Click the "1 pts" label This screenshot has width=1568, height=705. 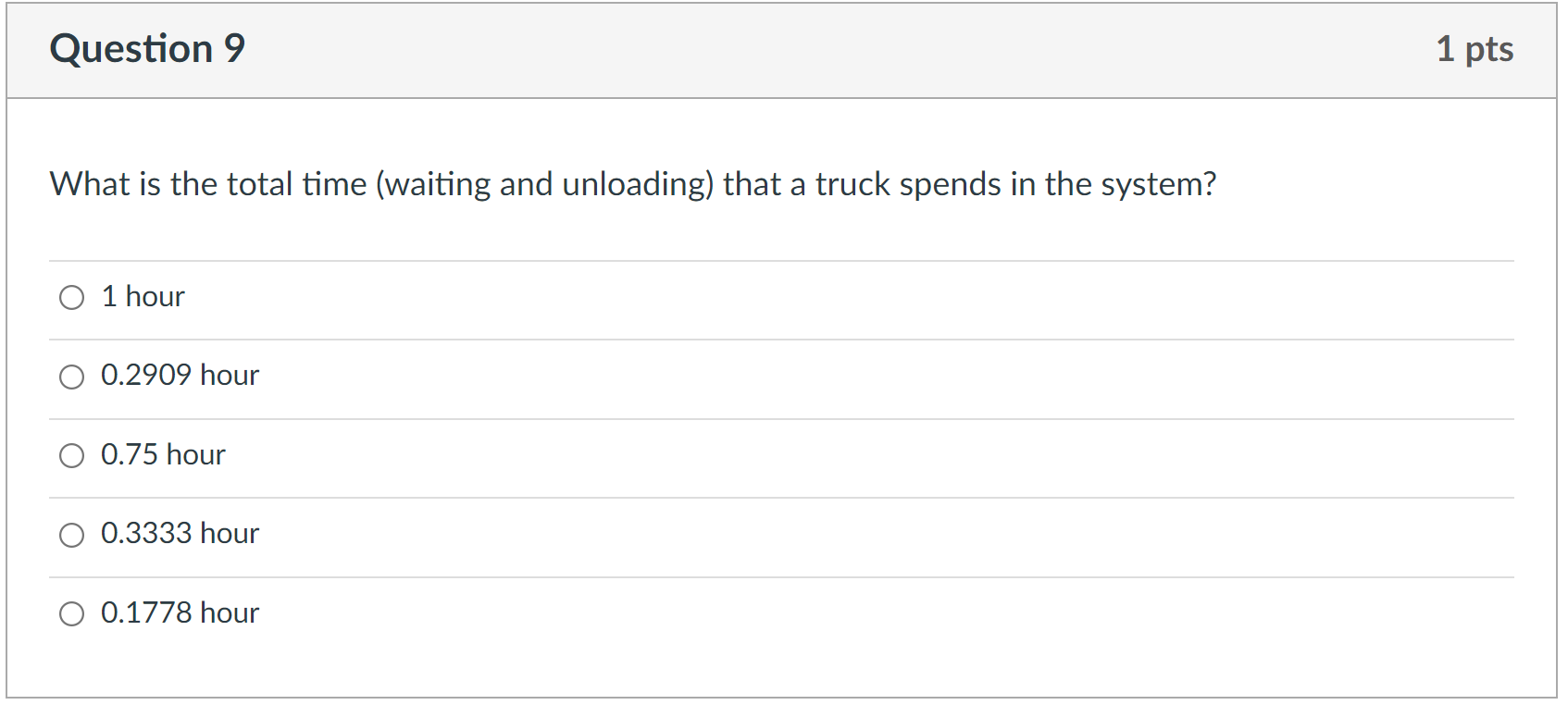1475,50
